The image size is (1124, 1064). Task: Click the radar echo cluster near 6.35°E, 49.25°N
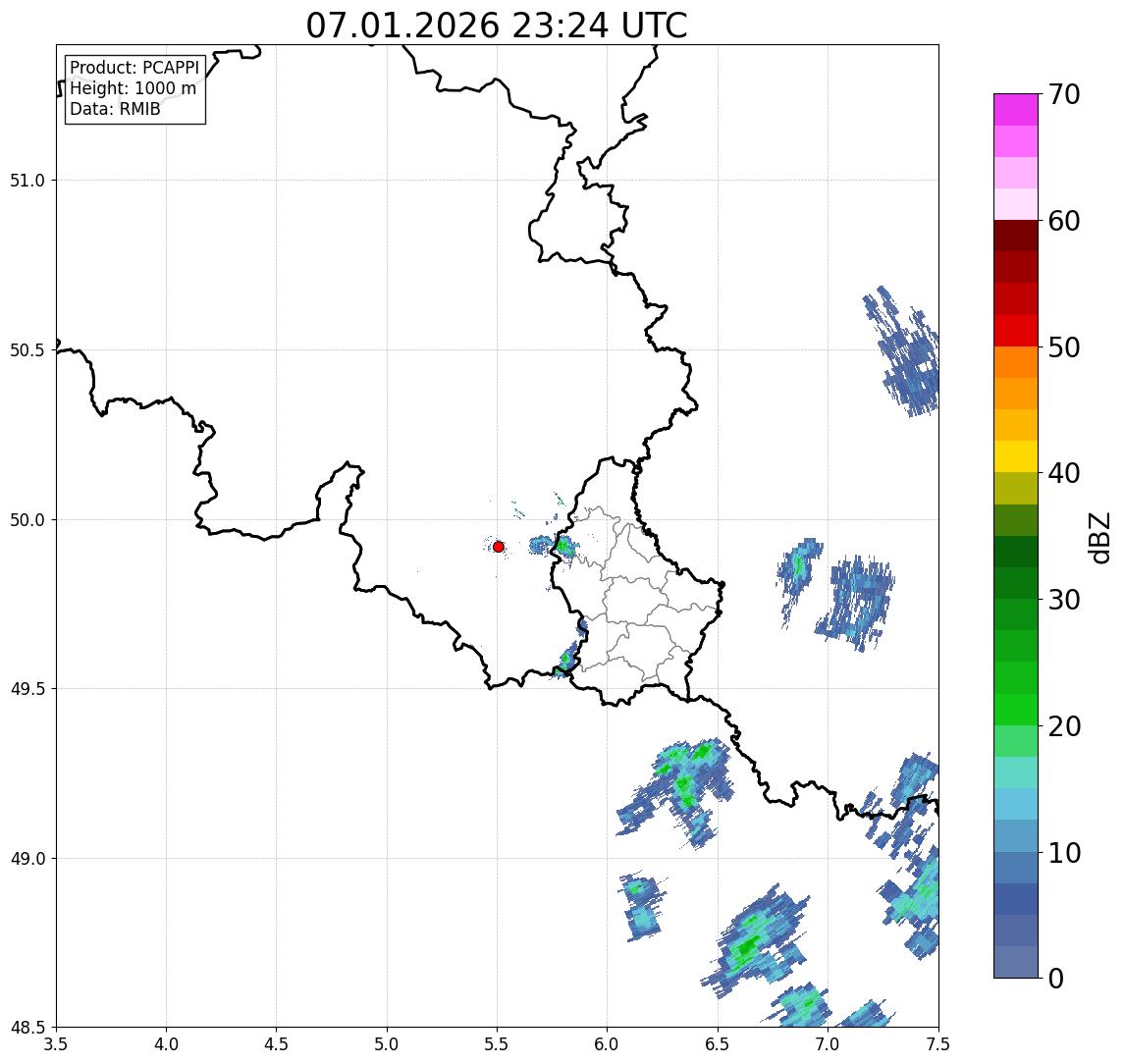[x=673, y=792]
